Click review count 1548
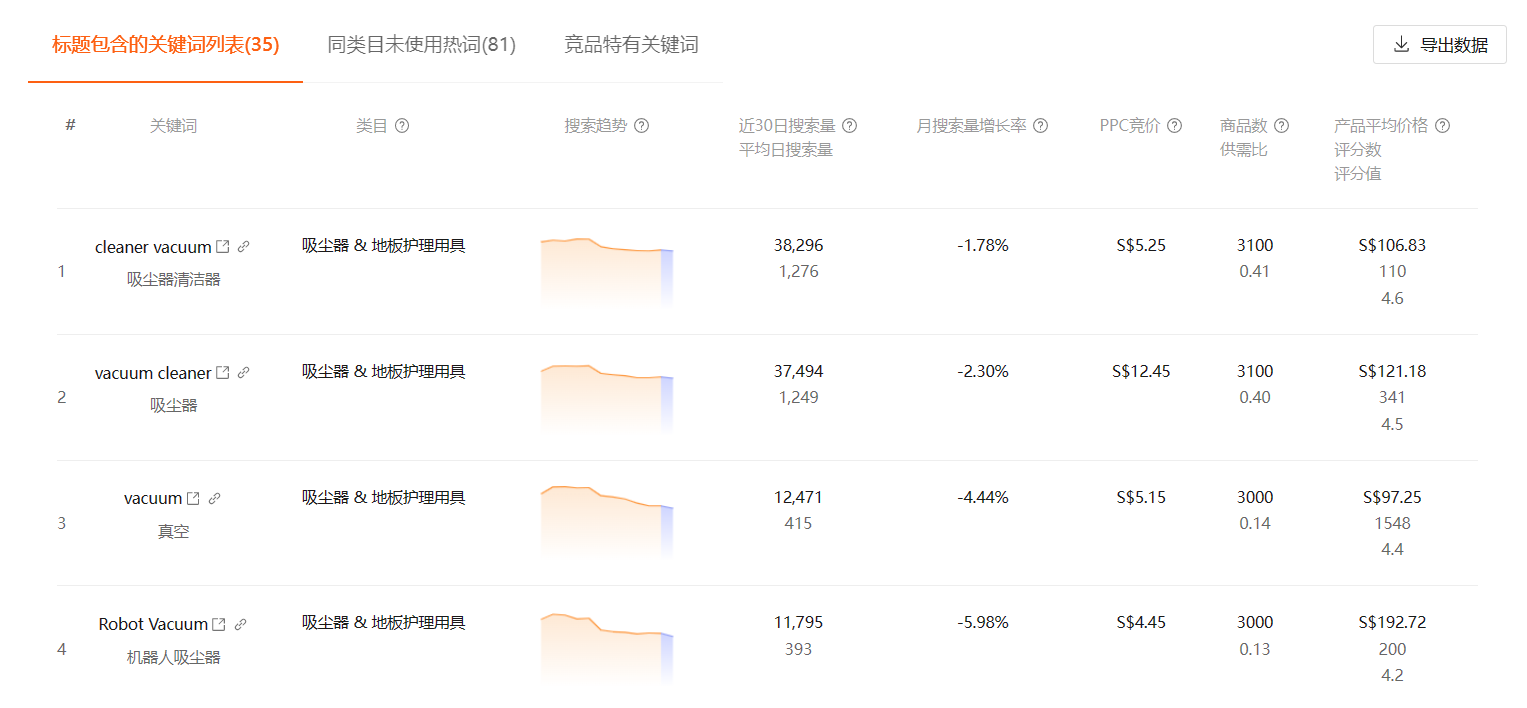 (1392, 524)
